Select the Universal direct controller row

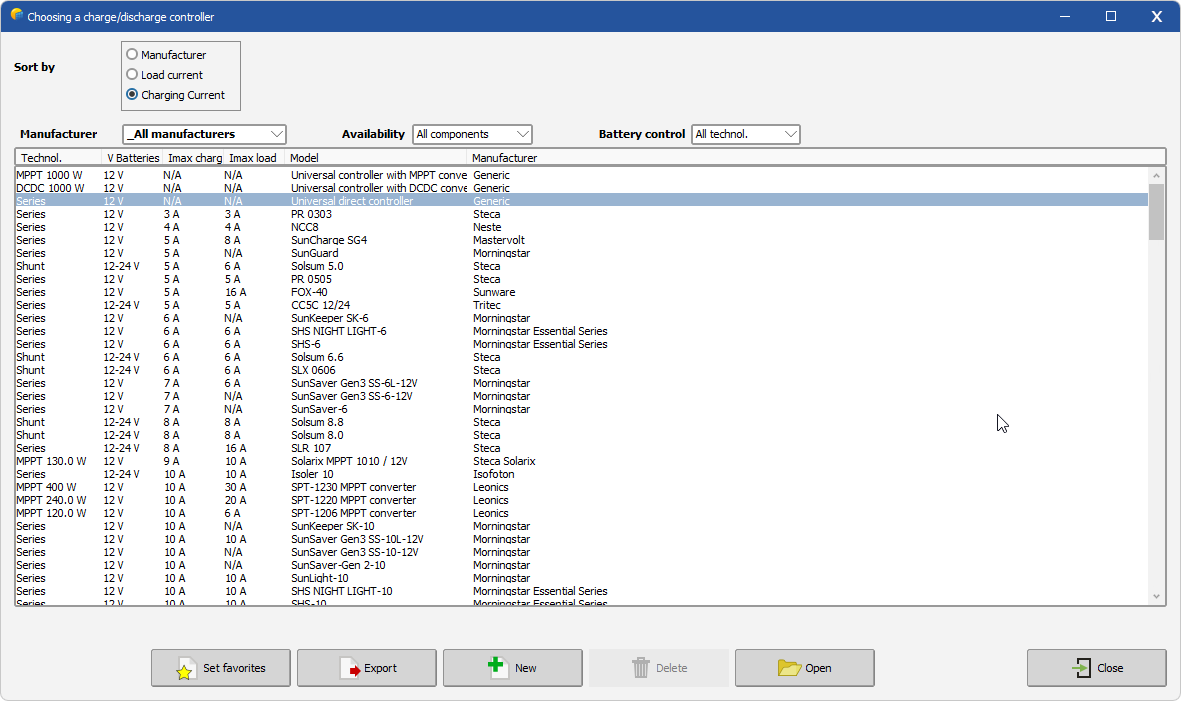tap(581, 201)
